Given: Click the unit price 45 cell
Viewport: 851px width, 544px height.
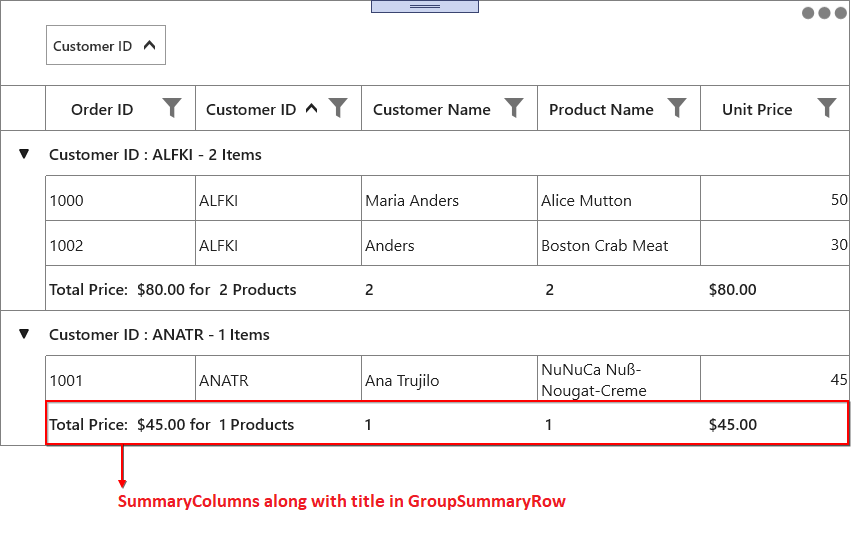Looking at the screenshot, I should coord(775,378).
